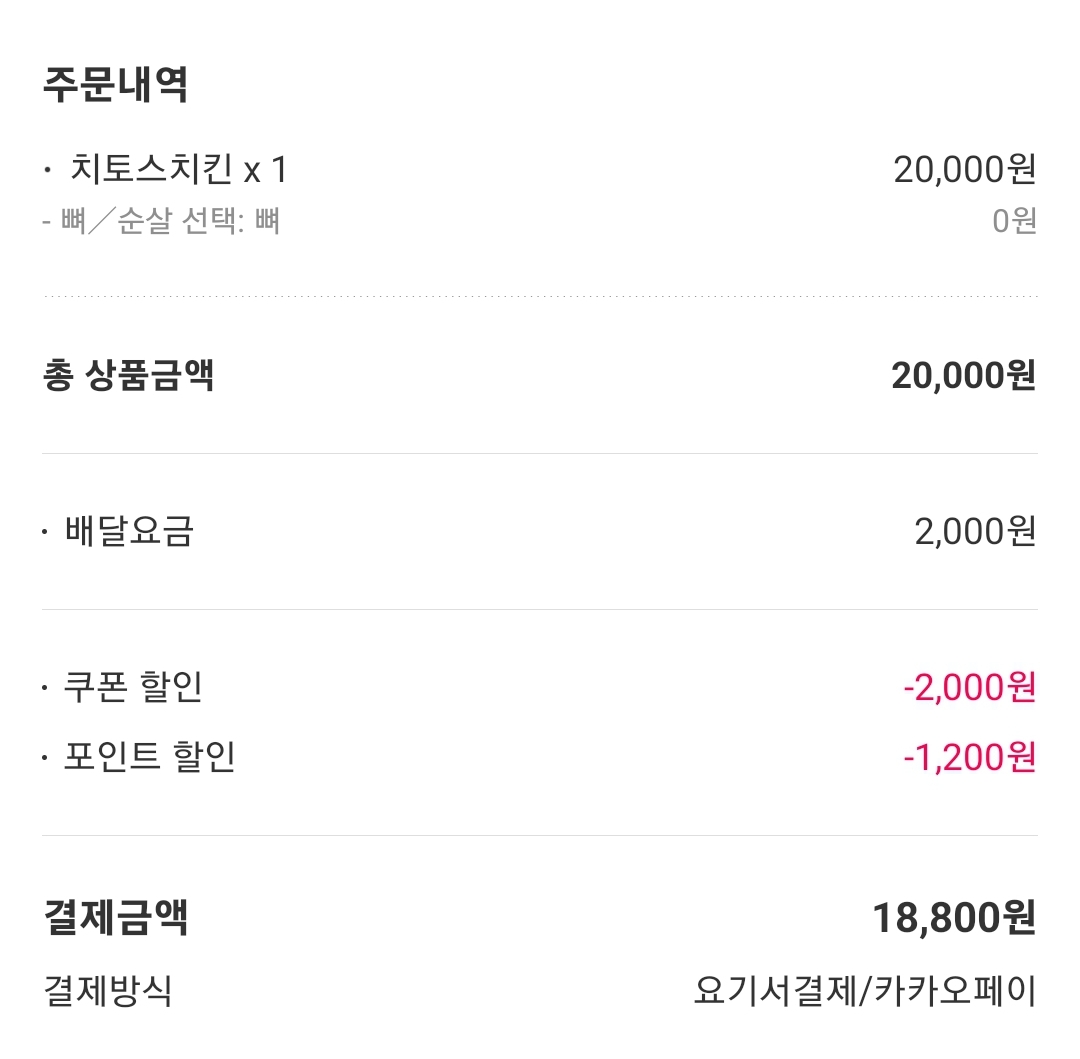The height and width of the screenshot is (1059, 1080).
Task: Click the -2,000원 coupon discount
Action: tap(968, 687)
